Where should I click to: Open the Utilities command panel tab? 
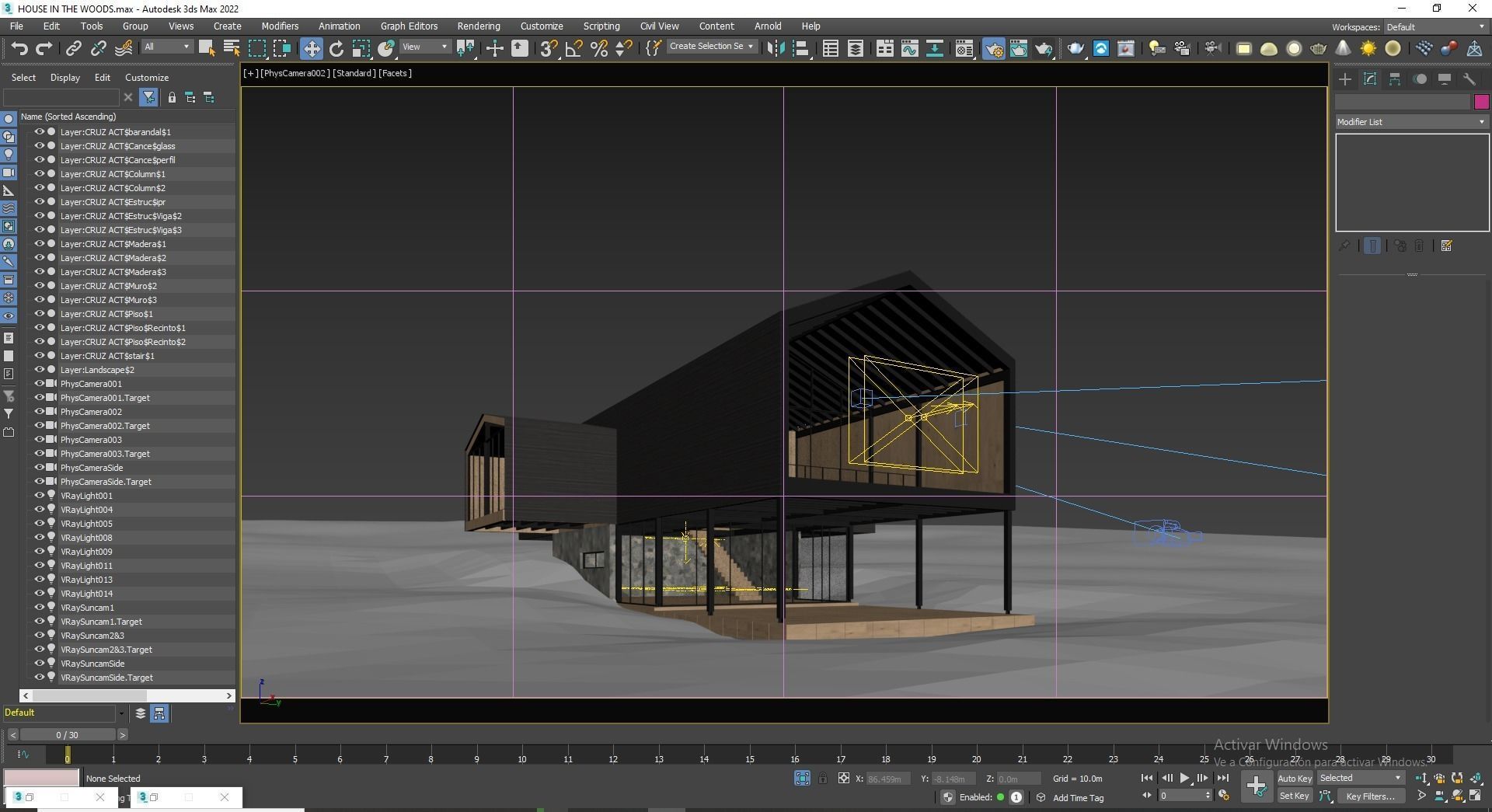tap(1469, 79)
